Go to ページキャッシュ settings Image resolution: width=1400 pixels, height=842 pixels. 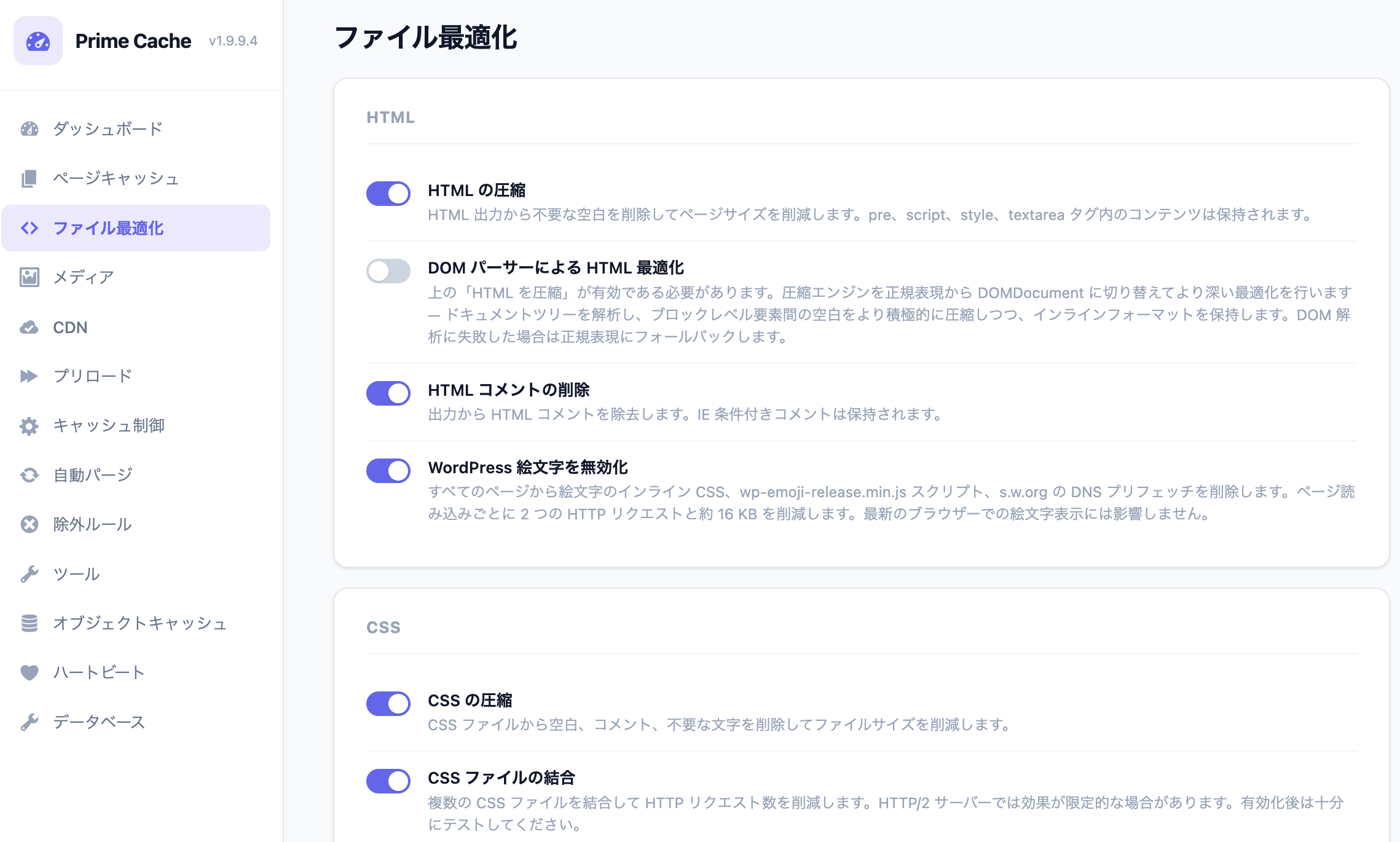pyautogui.click(x=136, y=178)
